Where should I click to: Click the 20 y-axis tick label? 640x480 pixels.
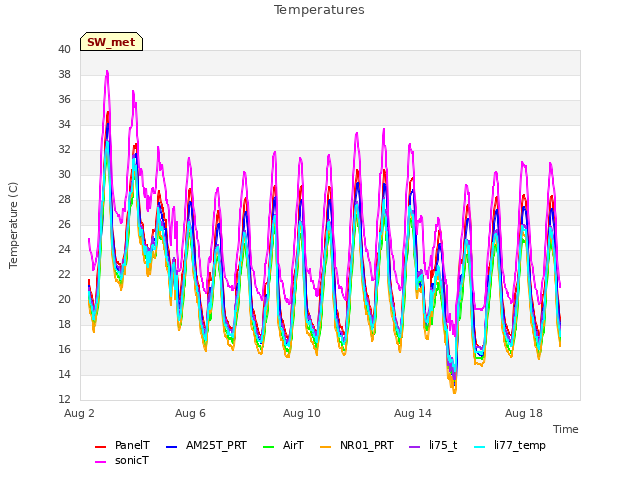pyautogui.click(x=64, y=299)
